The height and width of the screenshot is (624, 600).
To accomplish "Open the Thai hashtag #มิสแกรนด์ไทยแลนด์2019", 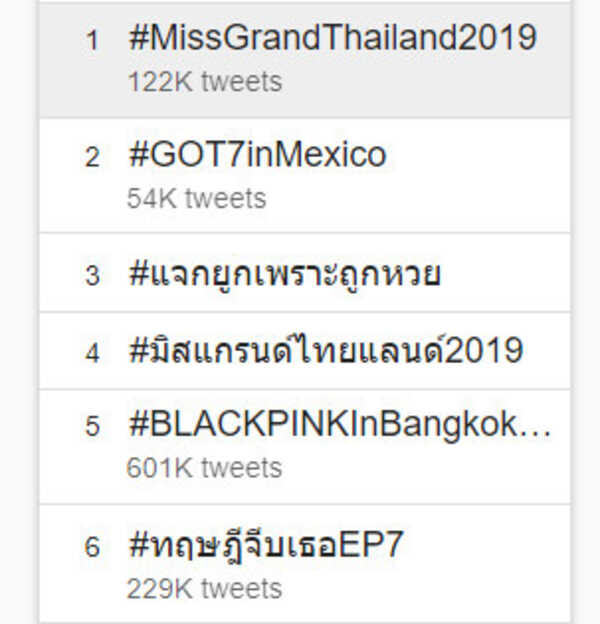I will (x=326, y=350).
